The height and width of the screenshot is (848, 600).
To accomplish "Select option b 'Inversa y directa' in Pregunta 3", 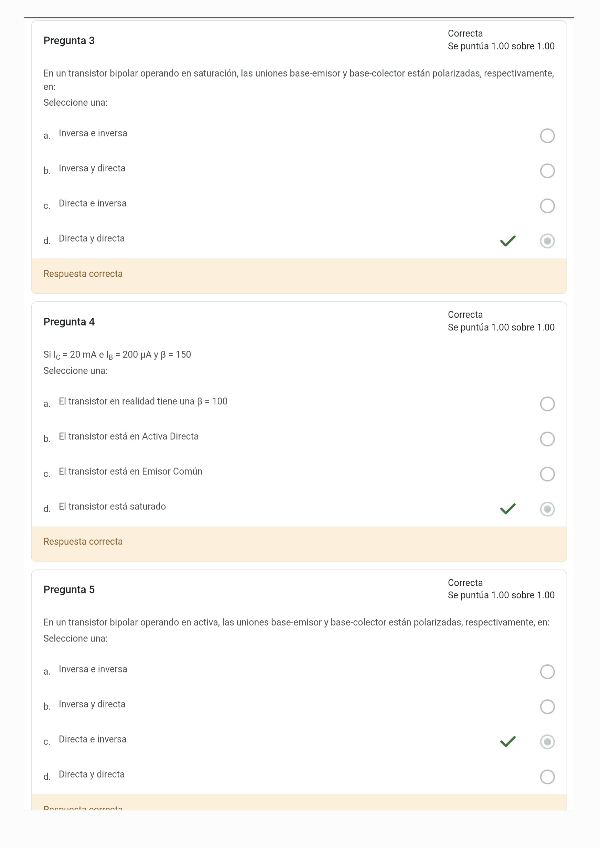I will (547, 171).
